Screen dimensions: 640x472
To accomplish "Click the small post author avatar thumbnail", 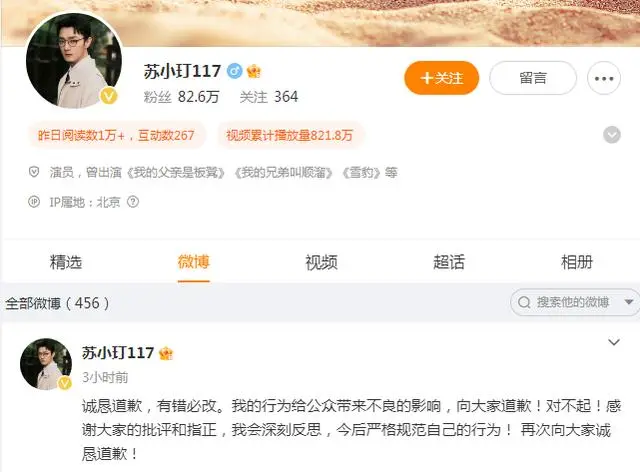I will 46,364.
